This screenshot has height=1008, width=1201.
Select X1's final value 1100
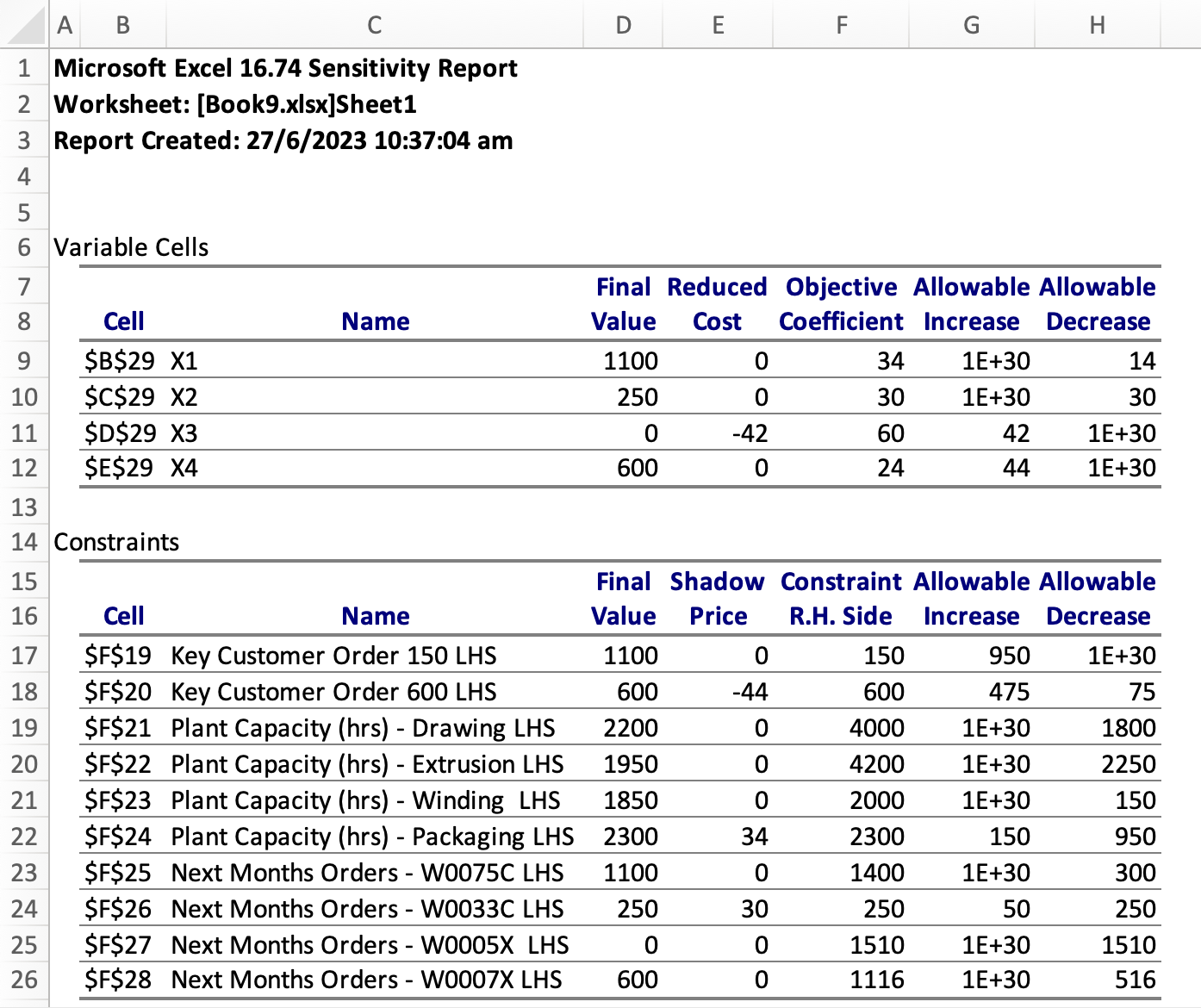629,361
